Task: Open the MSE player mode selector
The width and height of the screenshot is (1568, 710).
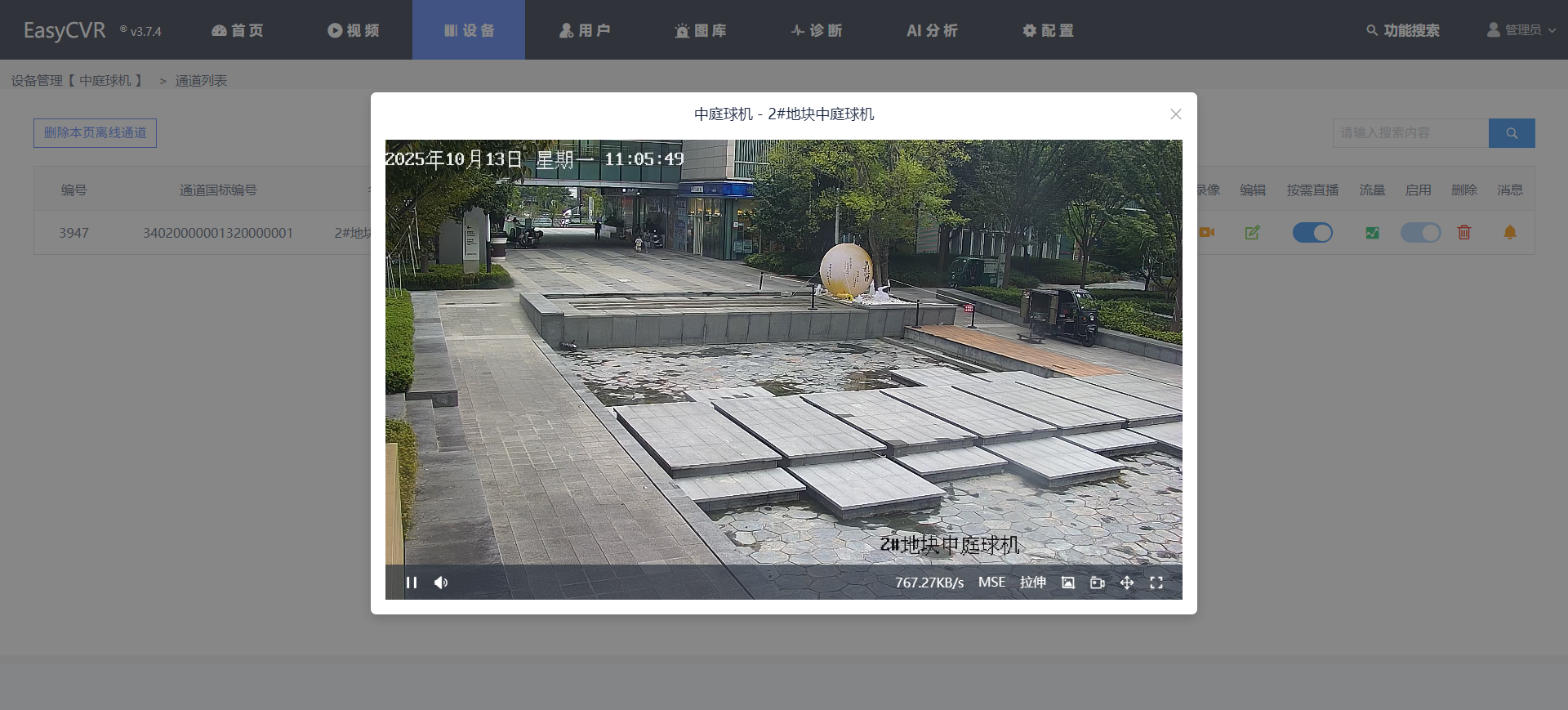Action: (x=991, y=583)
